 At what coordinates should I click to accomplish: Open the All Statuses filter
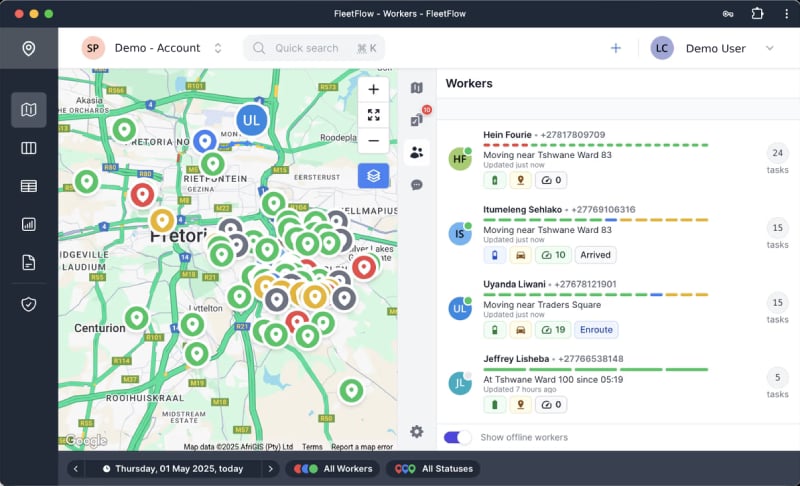433,469
